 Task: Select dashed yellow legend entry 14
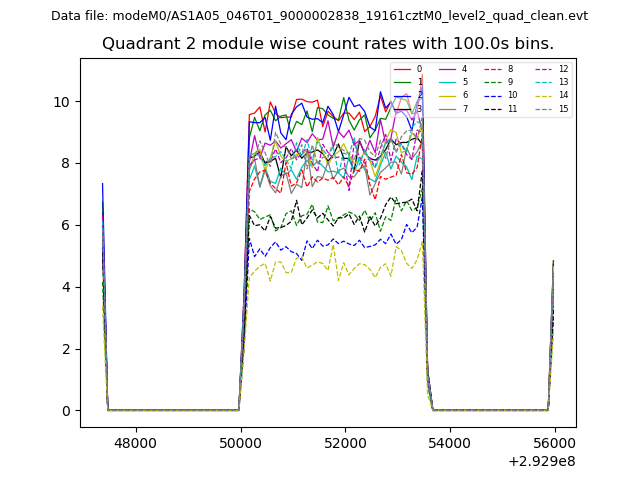pos(549,95)
